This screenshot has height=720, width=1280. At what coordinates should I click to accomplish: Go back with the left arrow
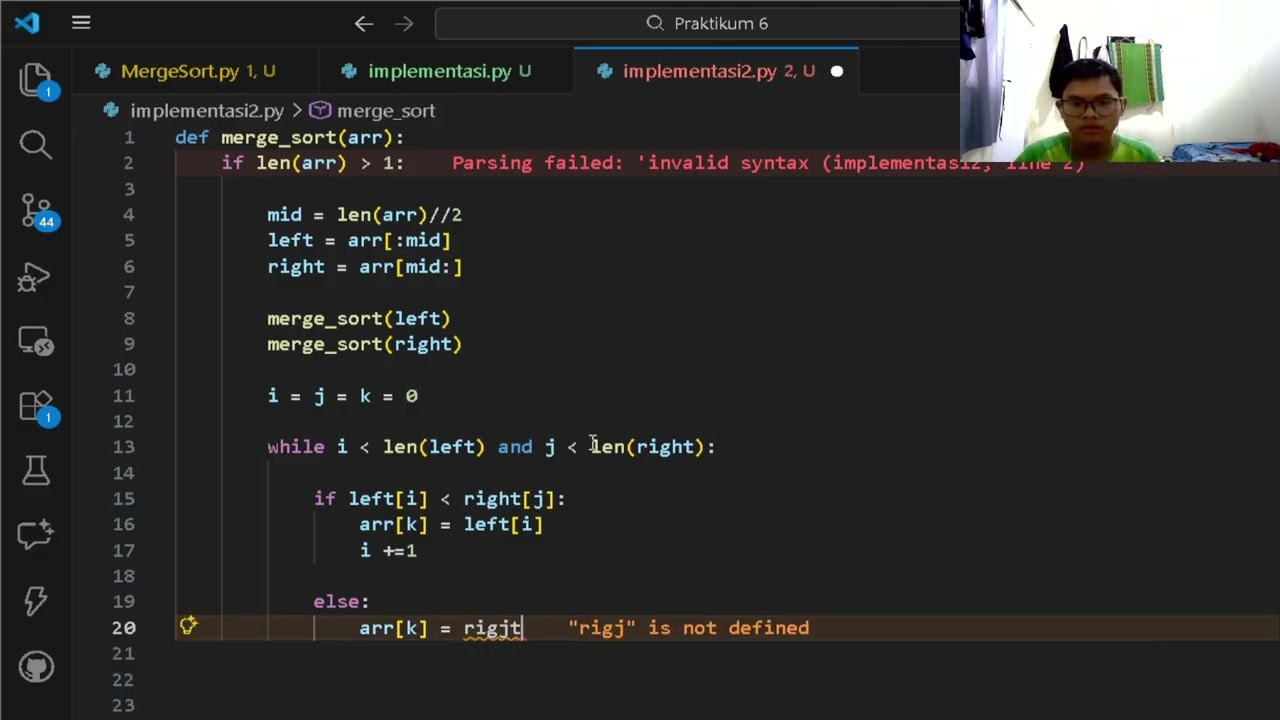(364, 23)
